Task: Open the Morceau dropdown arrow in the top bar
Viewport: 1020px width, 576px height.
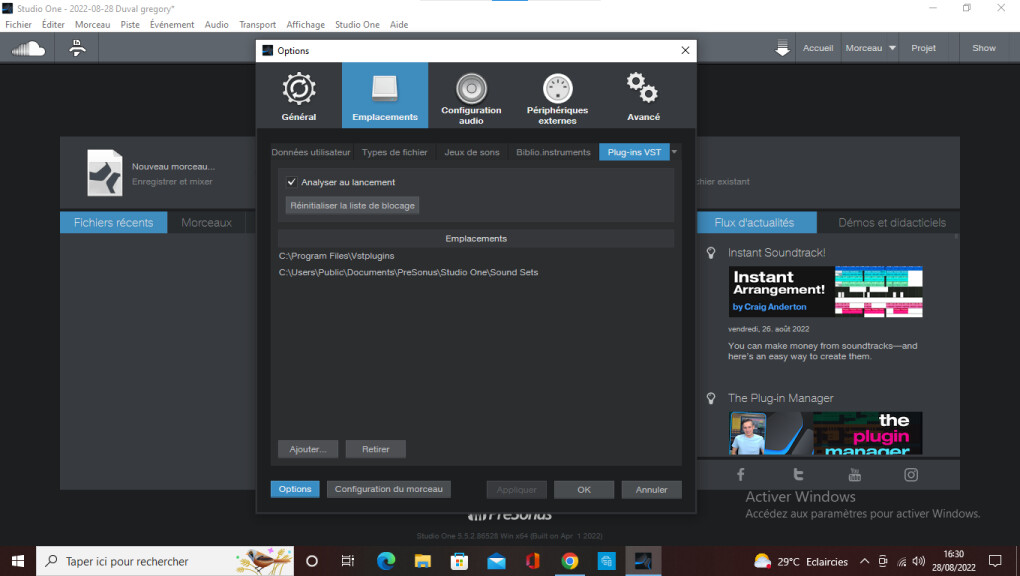Action: point(892,48)
